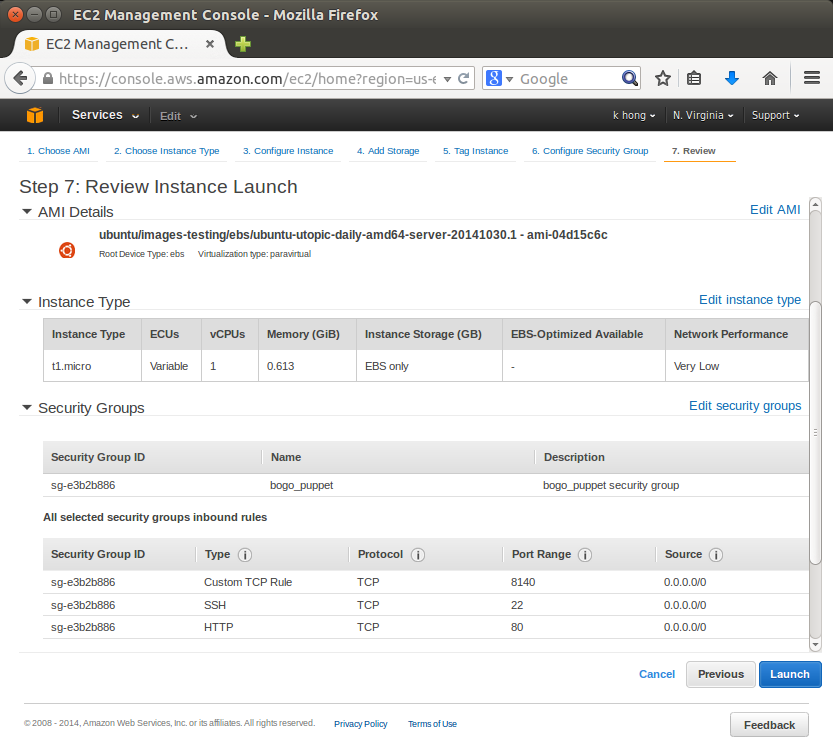Click the bogo_puppet security group description
Screen dimensions: 833x744
pos(611,485)
